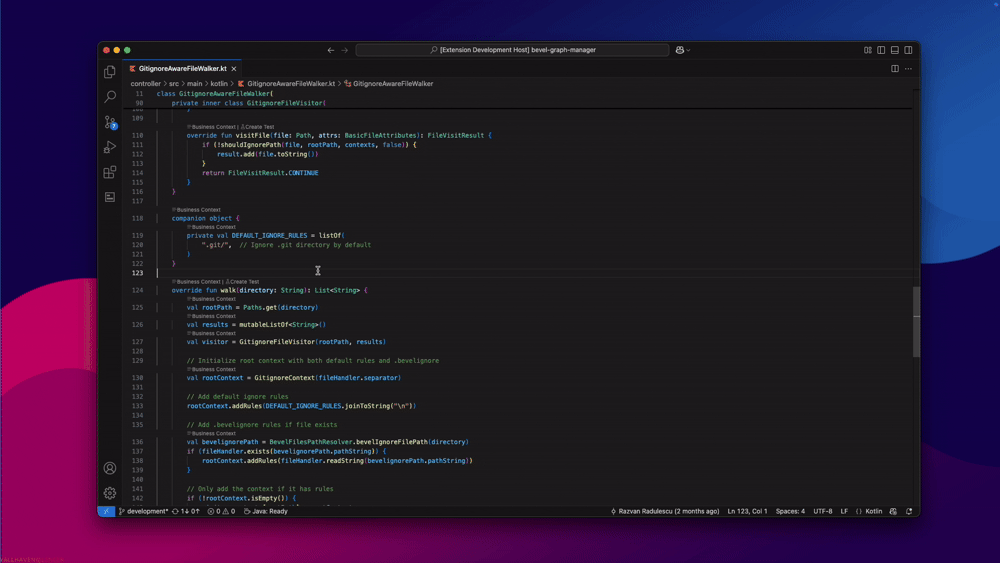Open the editor More Actions ellipsis menu

click(908, 69)
